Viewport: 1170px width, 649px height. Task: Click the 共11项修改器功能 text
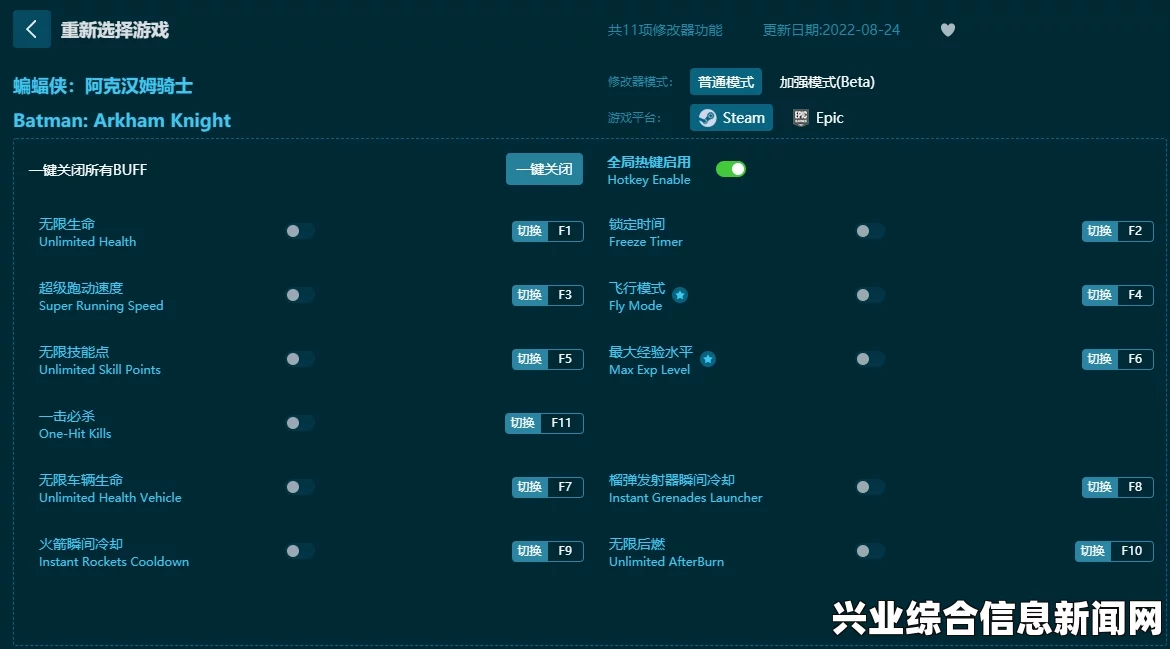pyautogui.click(x=665, y=30)
